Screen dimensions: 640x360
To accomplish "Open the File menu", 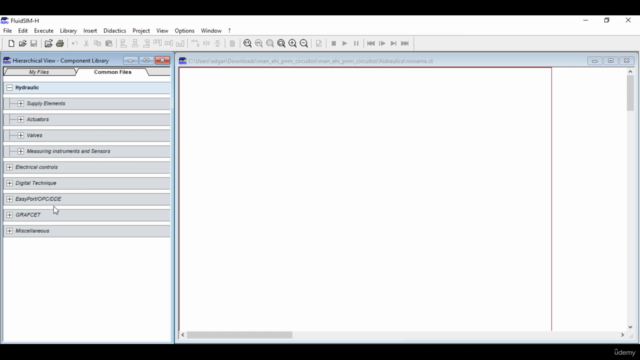I will [7, 31].
